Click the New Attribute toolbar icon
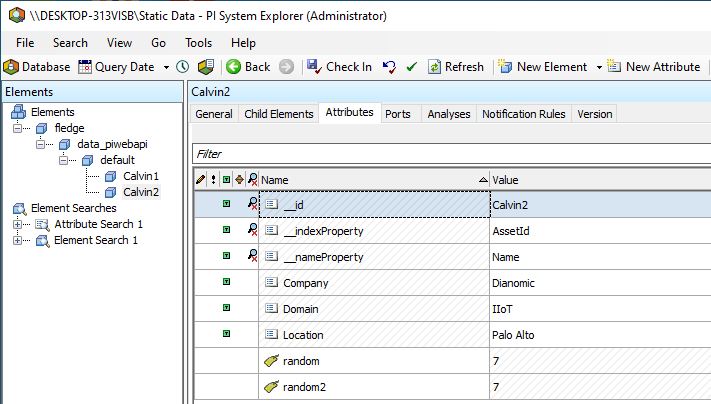This screenshot has height=404, width=711. 614,67
